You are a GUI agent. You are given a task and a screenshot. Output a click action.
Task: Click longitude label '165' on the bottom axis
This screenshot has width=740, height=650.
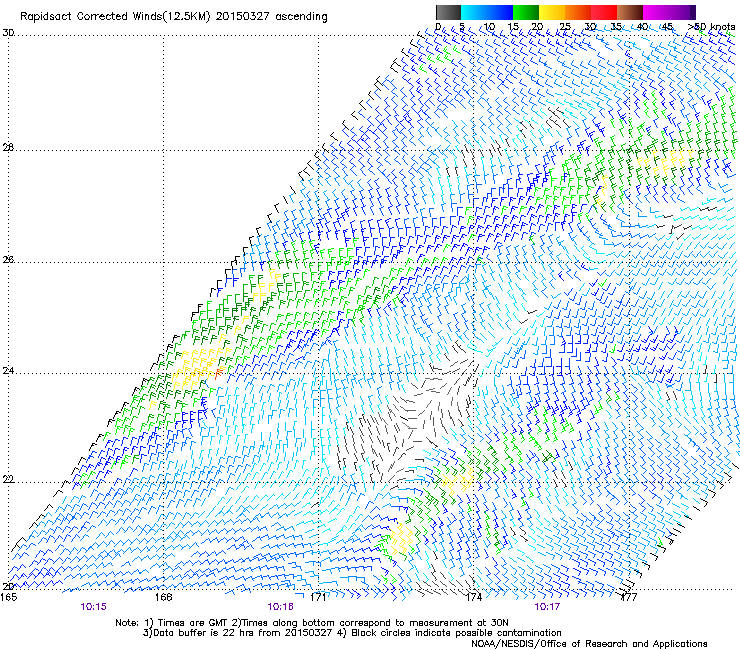8,597
